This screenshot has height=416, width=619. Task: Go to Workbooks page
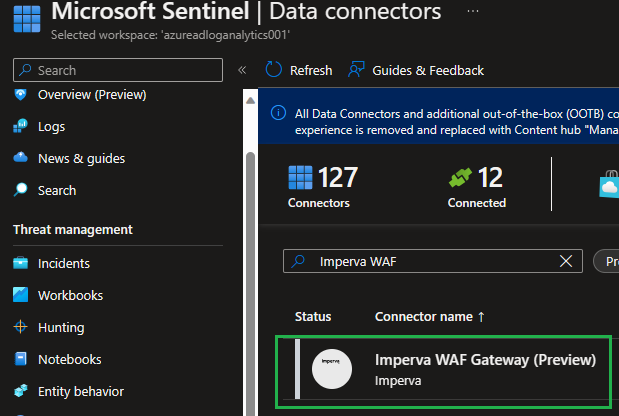(x=70, y=295)
